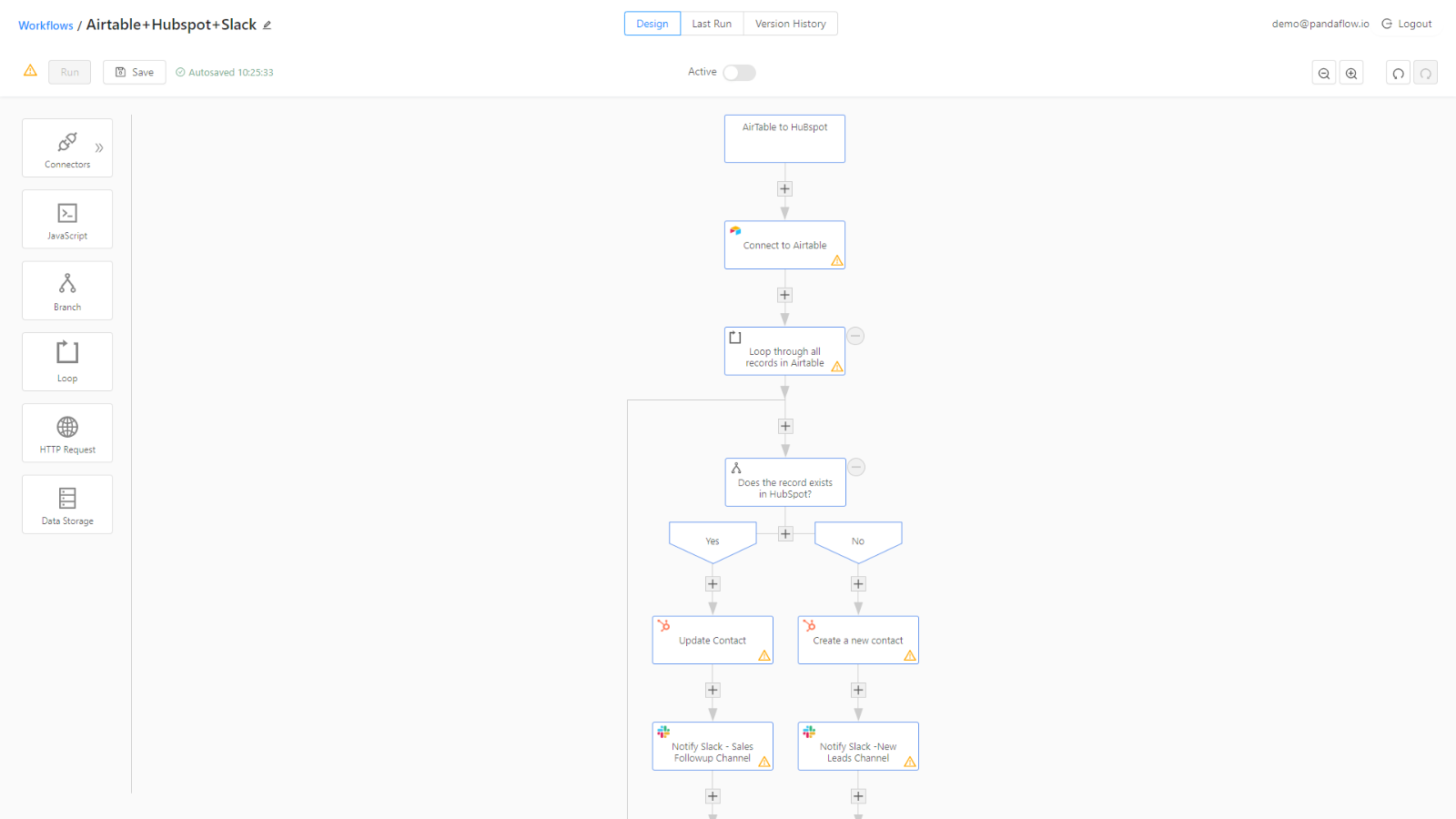
Task: Zoom in on the workflow canvas
Action: pos(1351,72)
